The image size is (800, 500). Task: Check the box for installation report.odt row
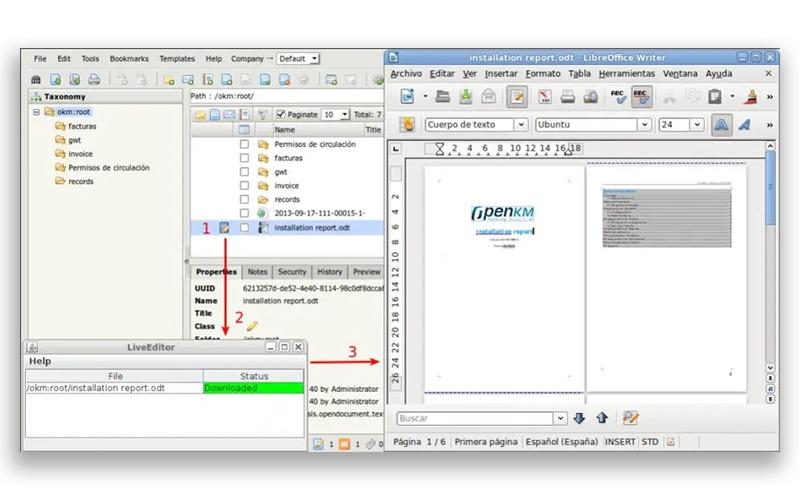(x=244, y=228)
